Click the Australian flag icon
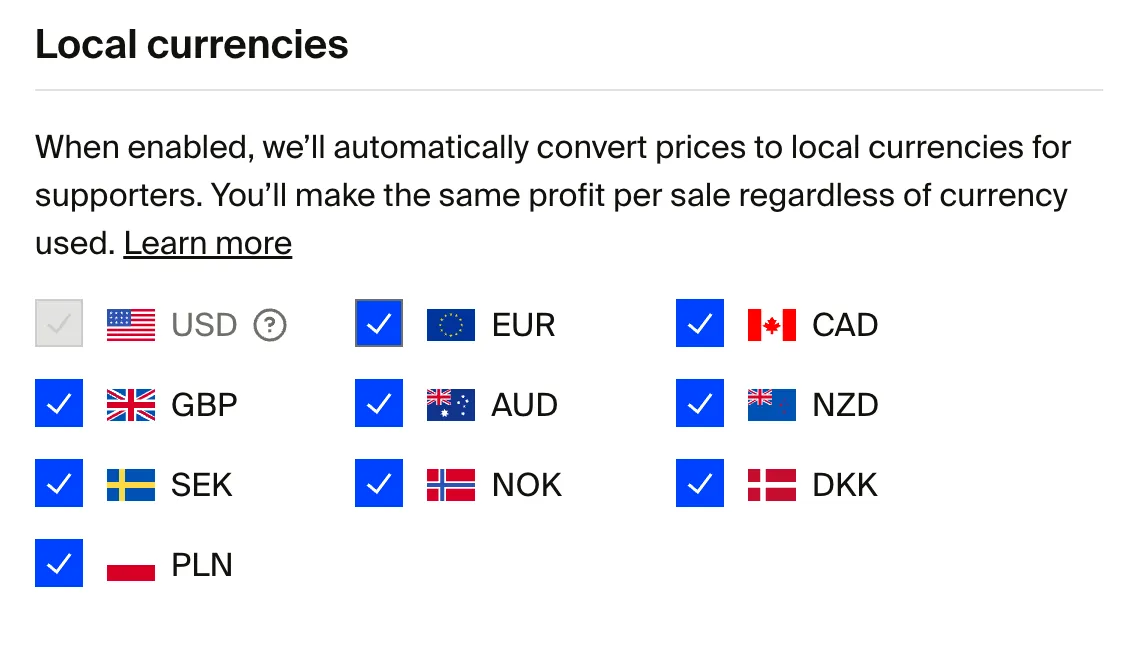Screen dimensions: 1142x648 [x=451, y=405]
